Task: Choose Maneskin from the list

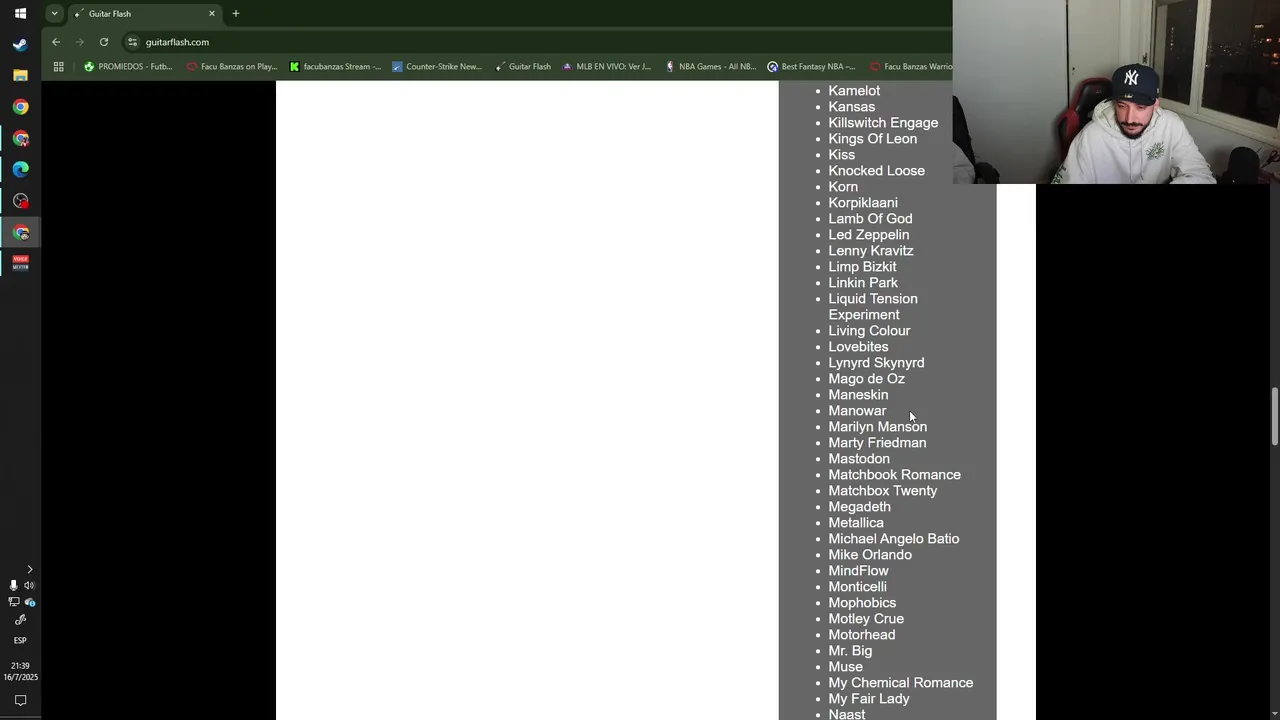Action: pos(858,395)
